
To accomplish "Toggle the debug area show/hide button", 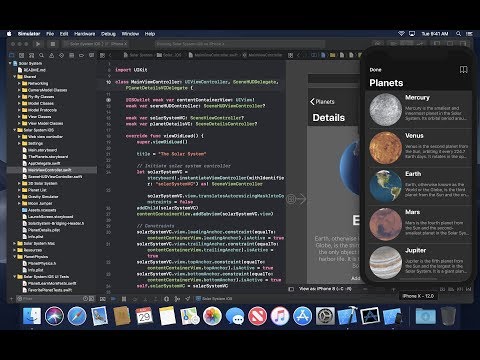I will 103,299.
